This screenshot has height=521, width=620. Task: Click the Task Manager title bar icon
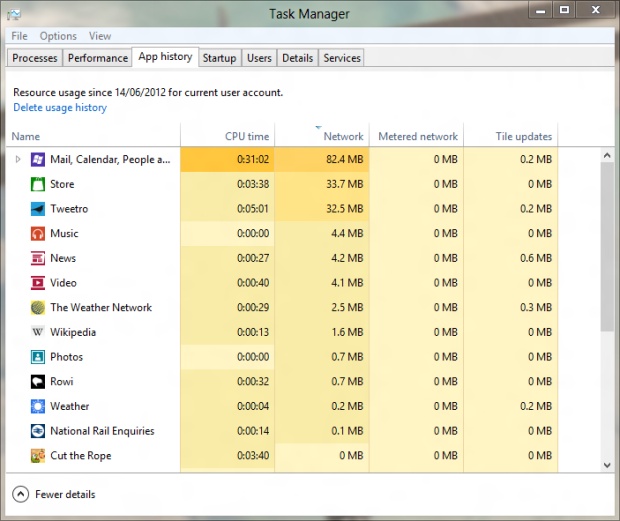click(x=14, y=15)
